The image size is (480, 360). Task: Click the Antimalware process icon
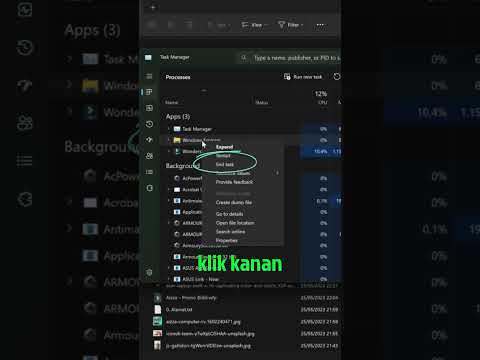(x=177, y=201)
